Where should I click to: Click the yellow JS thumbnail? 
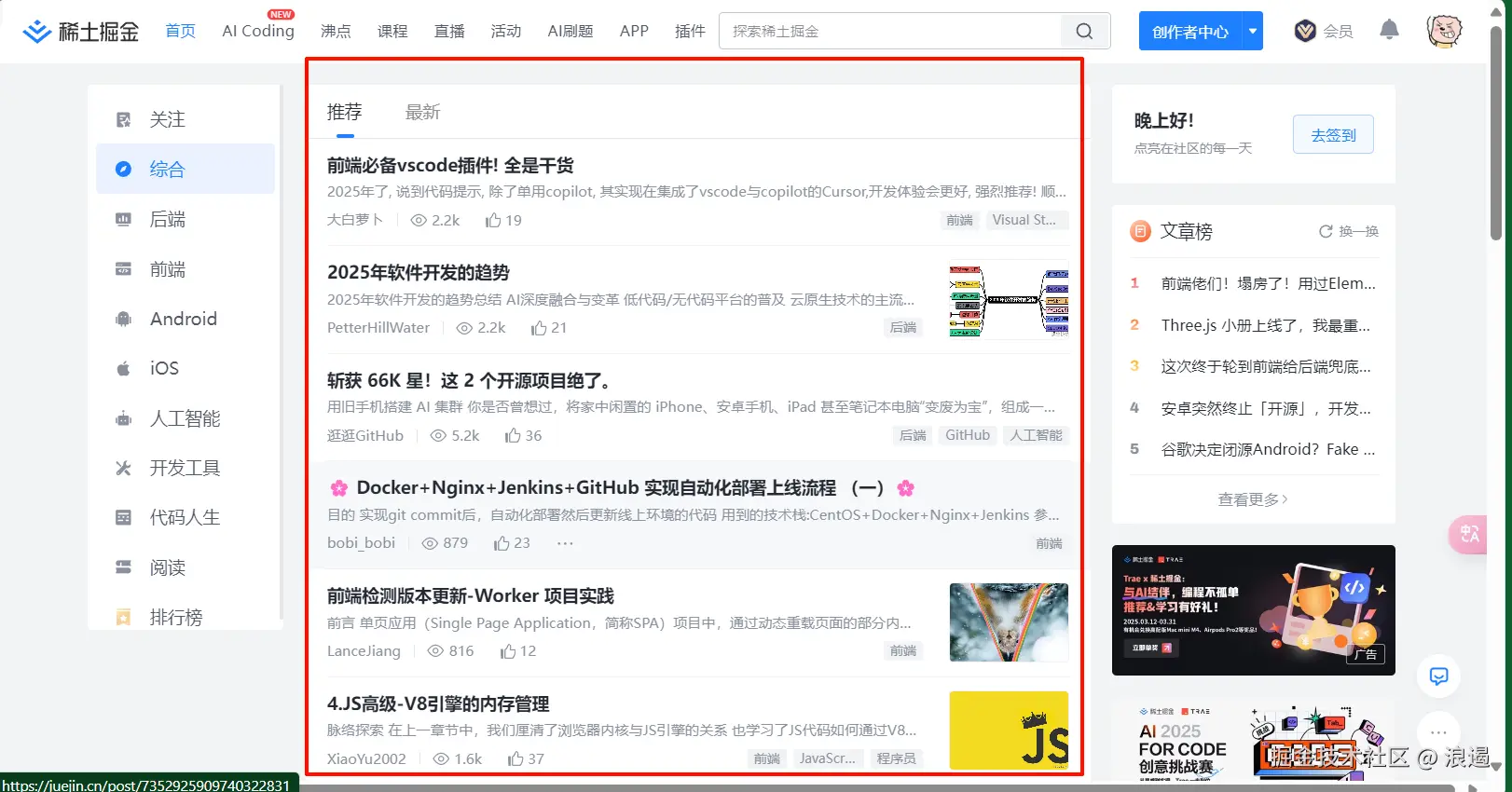coord(1009,731)
